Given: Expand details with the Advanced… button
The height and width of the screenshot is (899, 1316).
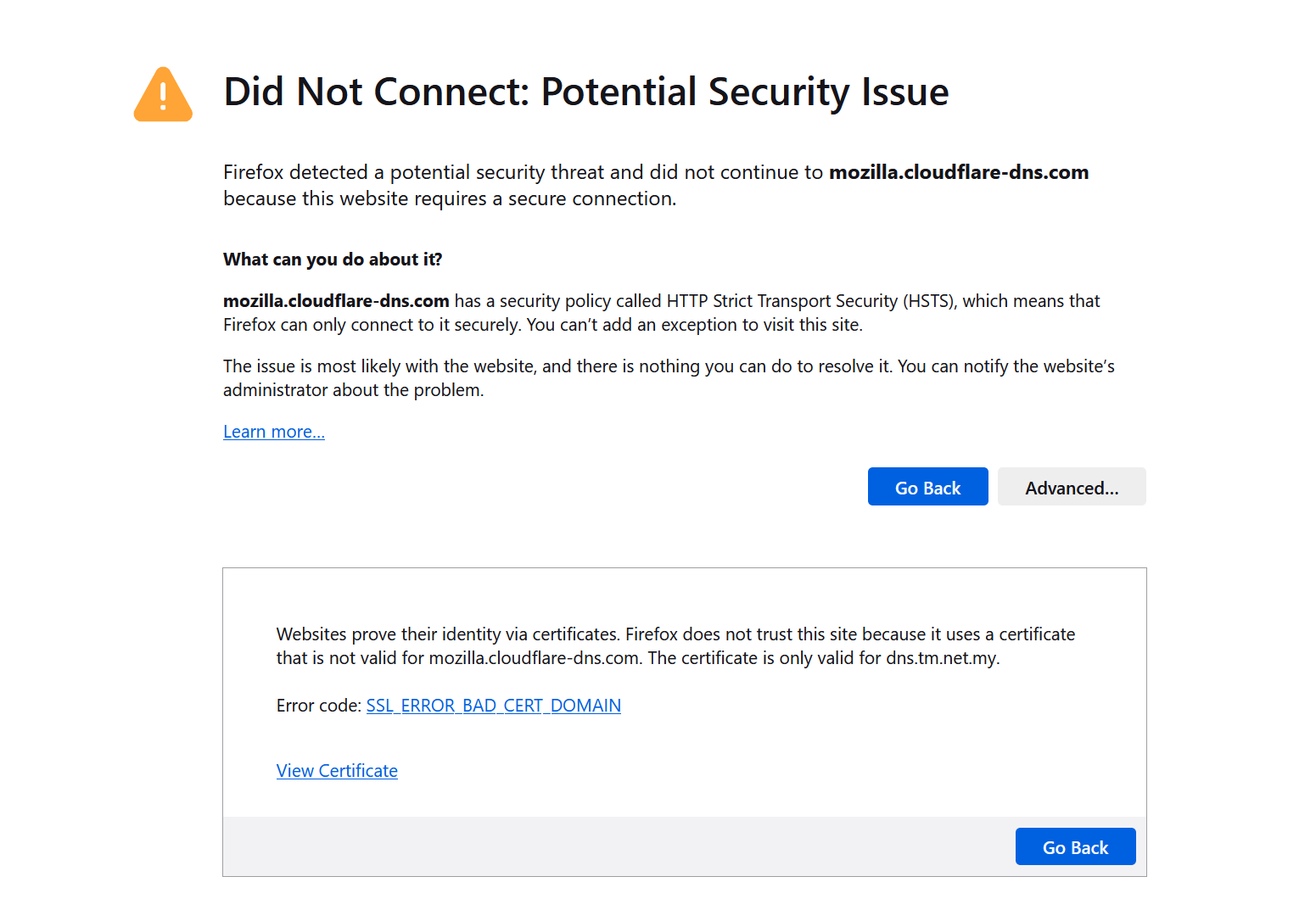Looking at the screenshot, I should click(1071, 488).
